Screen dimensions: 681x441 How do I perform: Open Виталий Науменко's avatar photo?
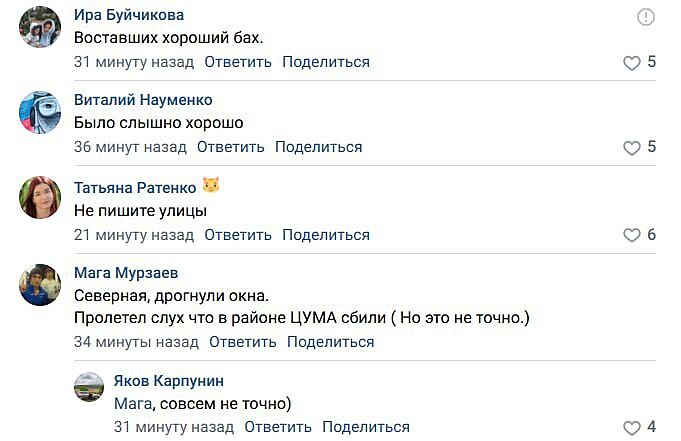click(x=40, y=112)
